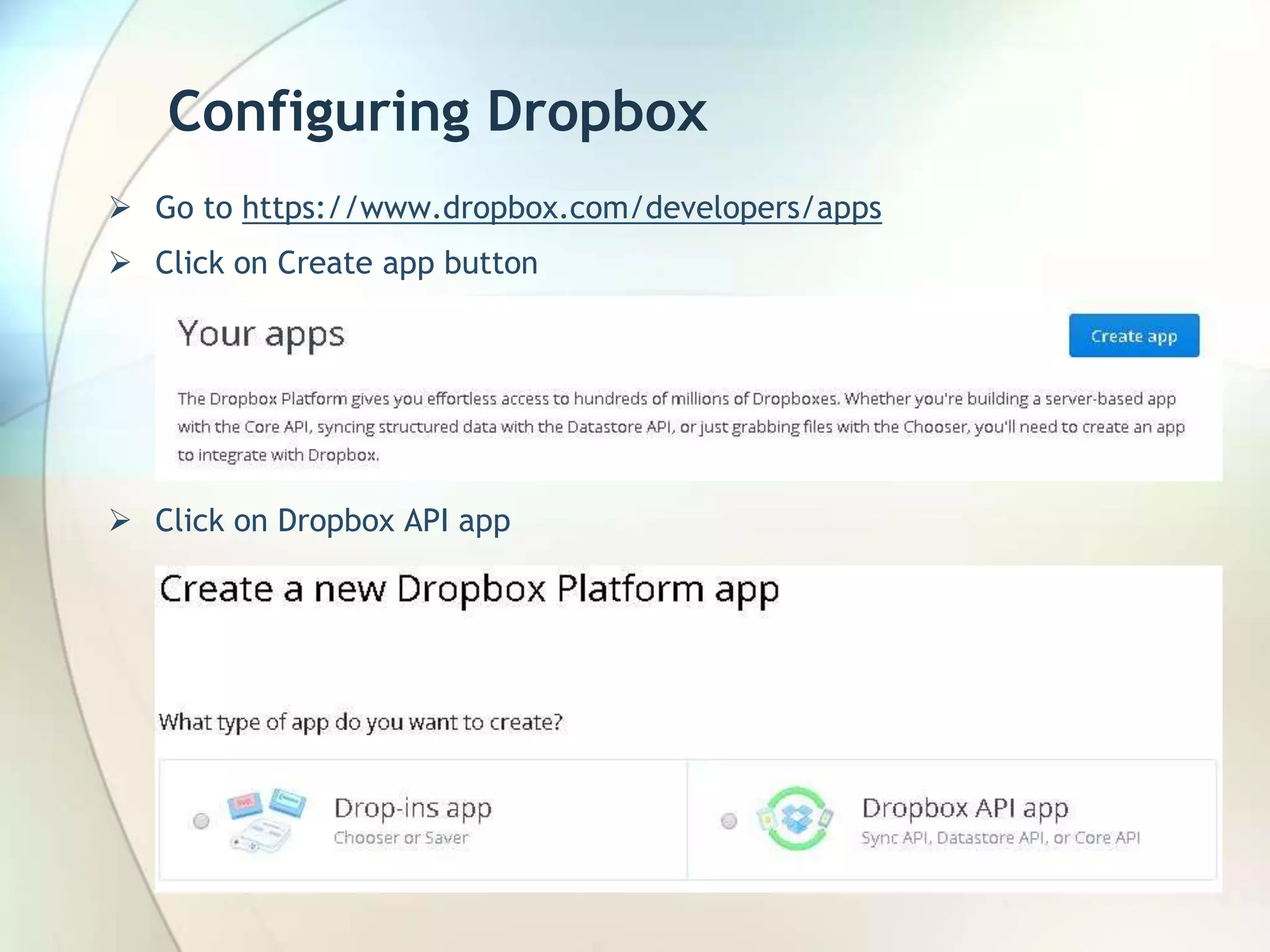Image resolution: width=1270 pixels, height=952 pixels.
Task: Click the 'Your apps' heading
Action: coord(261,335)
